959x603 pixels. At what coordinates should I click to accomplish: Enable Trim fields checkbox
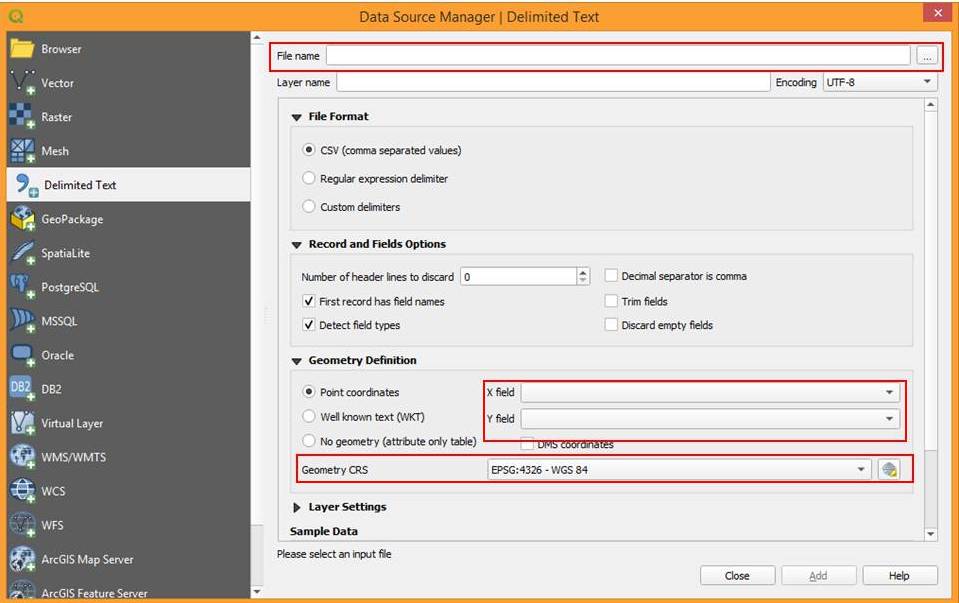point(611,301)
